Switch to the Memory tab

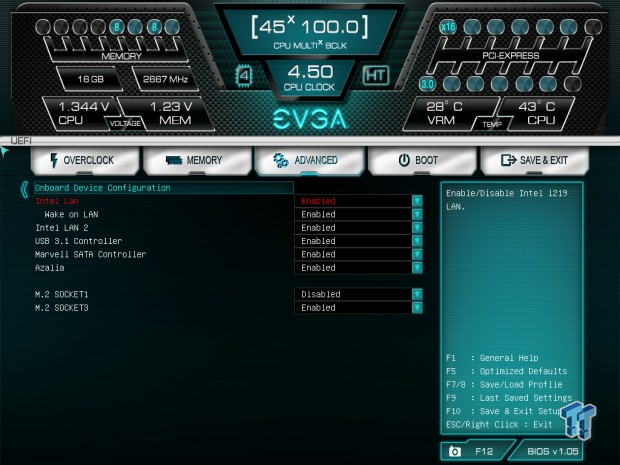click(x=197, y=160)
